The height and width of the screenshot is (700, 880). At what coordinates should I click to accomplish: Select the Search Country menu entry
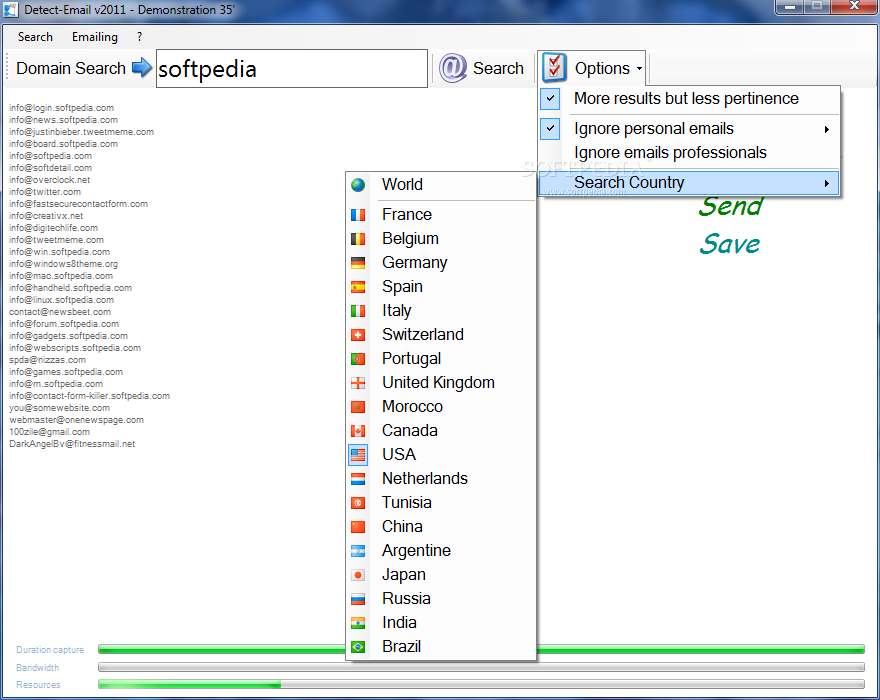click(x=689, y=183)
